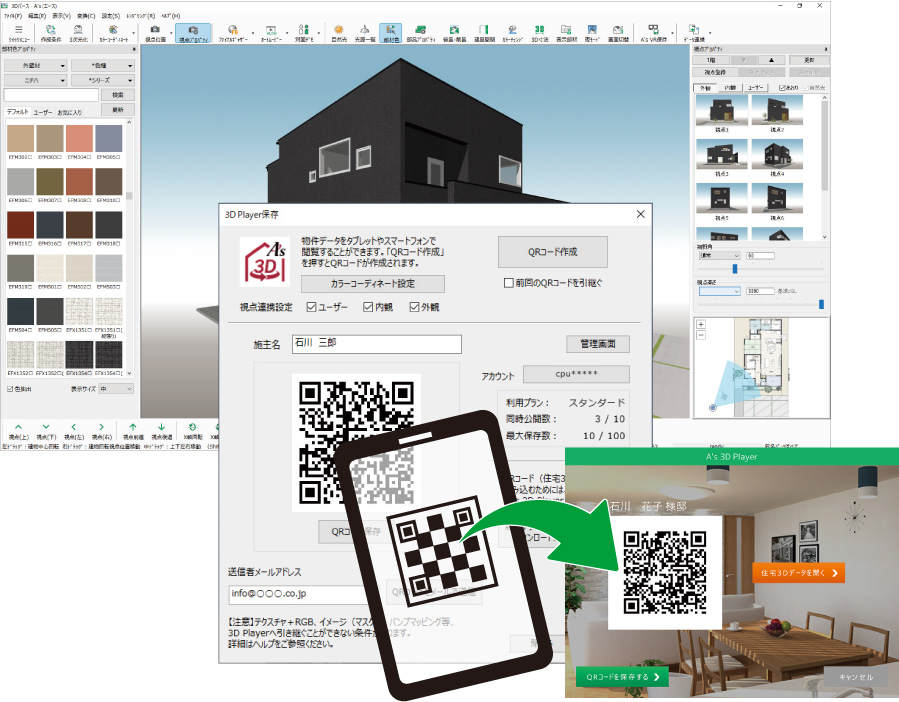Viewport: 899px width, 702px height.
Task: Select the EFM304 salmon color swatch
Action: pos(79,138)
